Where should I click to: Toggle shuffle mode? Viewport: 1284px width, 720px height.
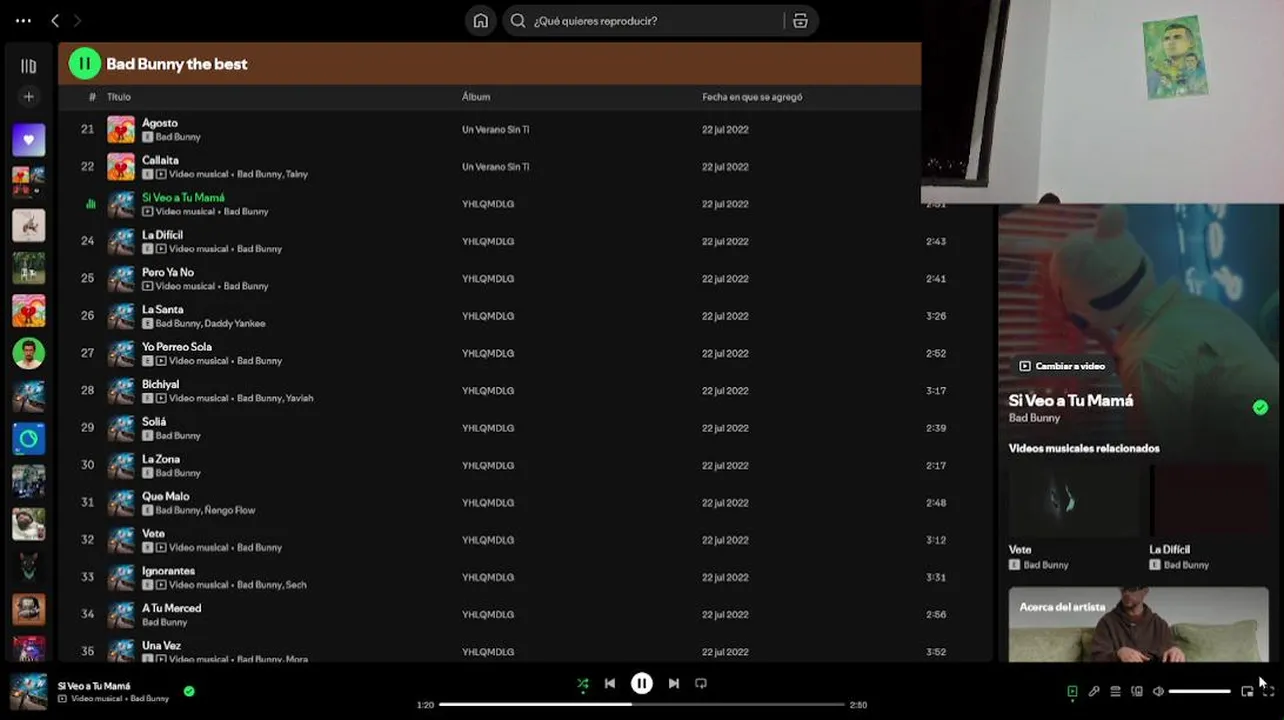pos(582,684)
